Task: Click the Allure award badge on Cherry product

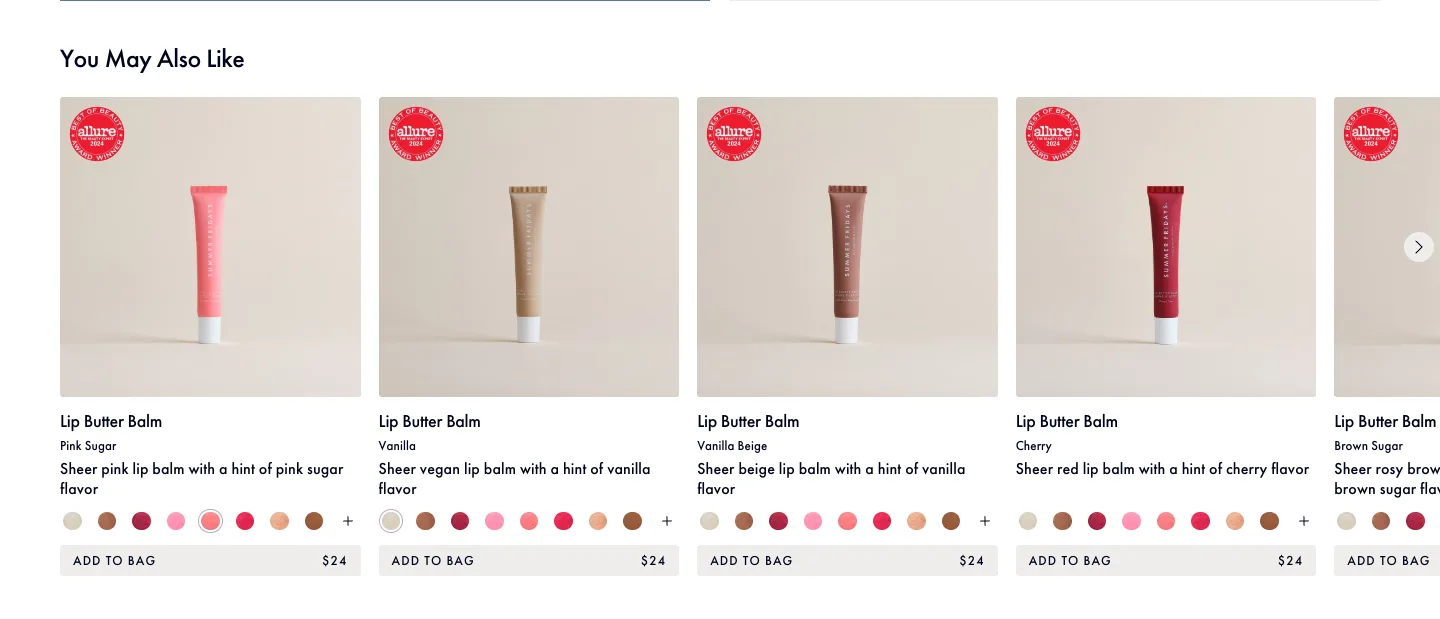Action: point(1053,134)
